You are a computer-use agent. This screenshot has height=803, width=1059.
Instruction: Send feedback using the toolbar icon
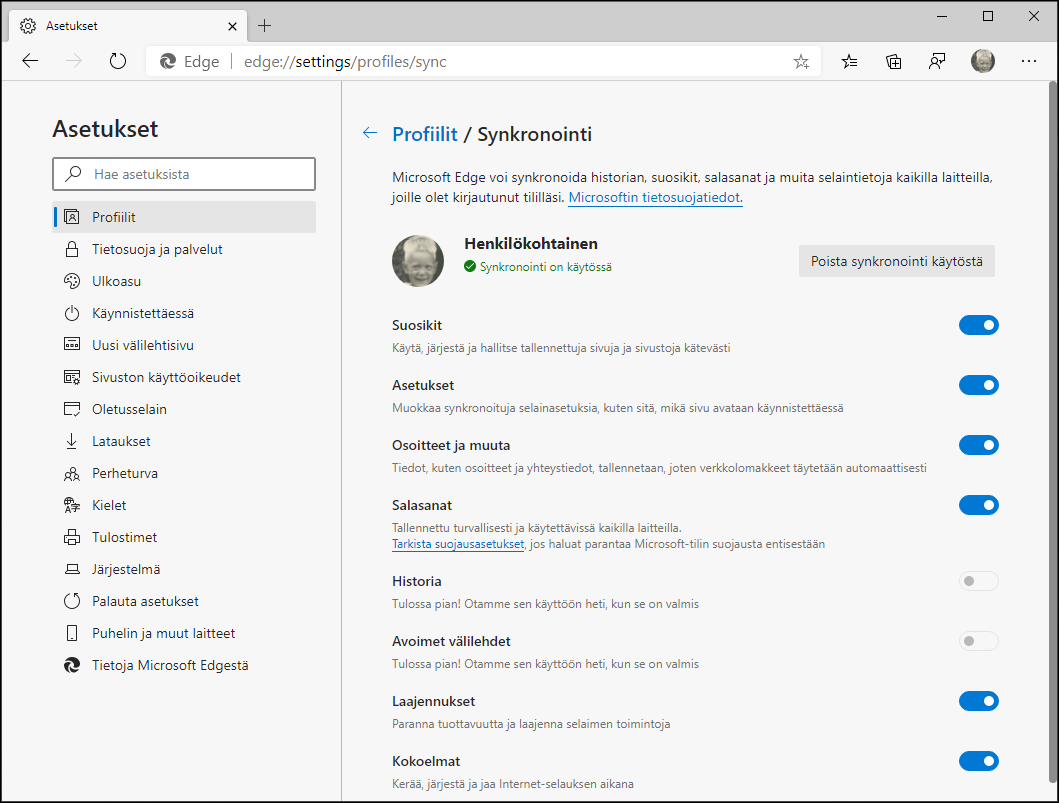click(x=937, y=61)
